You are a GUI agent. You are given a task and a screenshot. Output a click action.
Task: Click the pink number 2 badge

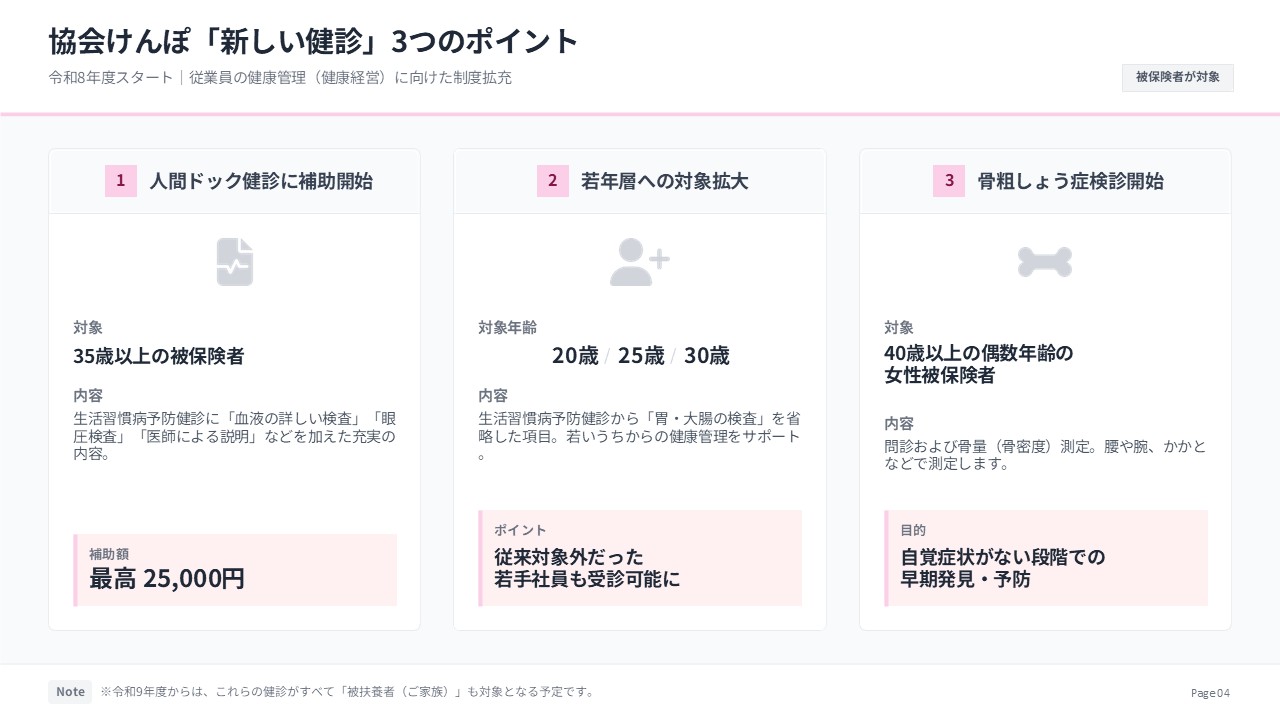pyautogui.click(x=552, y=181)
